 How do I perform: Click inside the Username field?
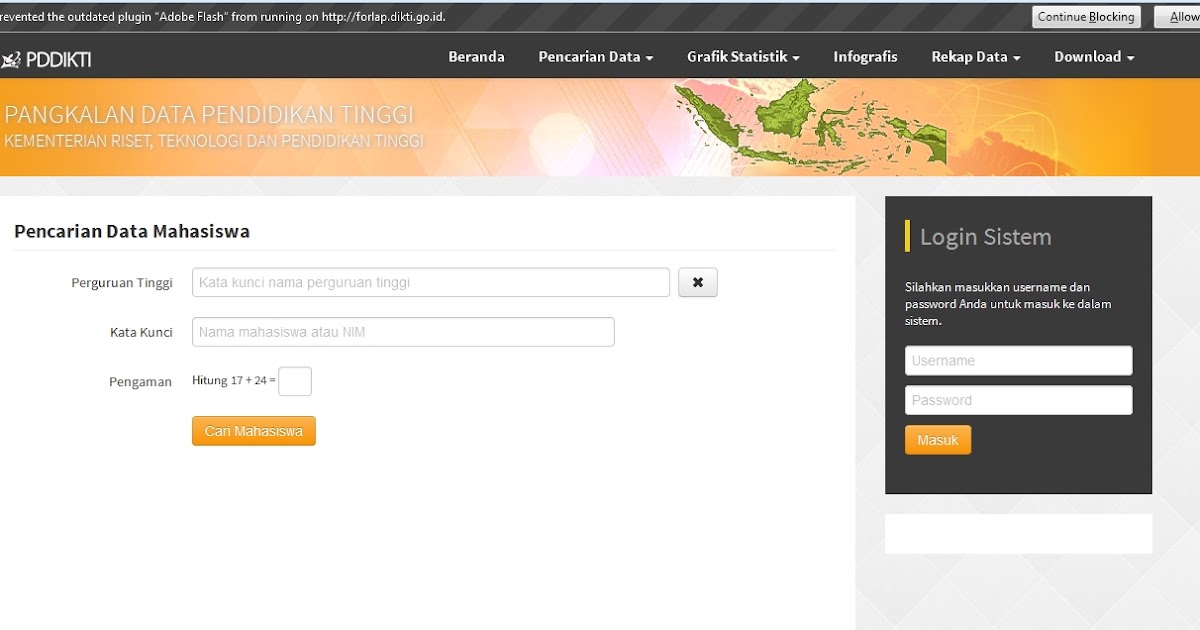coord(1018,360)
